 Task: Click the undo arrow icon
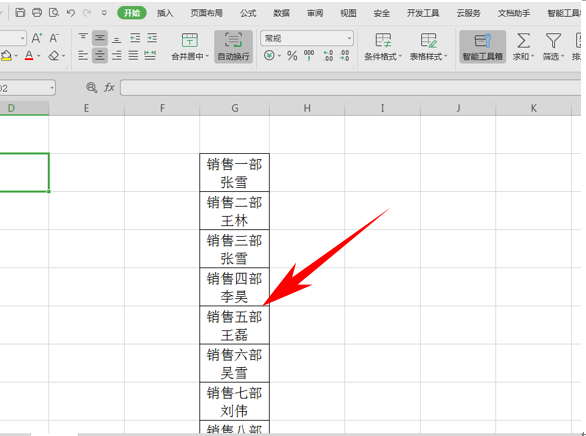click(71, 13)
